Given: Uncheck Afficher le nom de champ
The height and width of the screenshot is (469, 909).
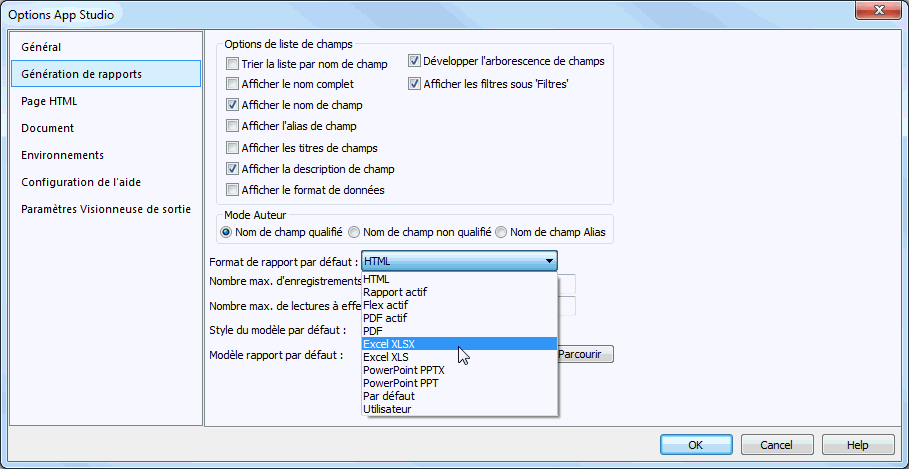Looking at the screenshot, I should coord(232,105).
